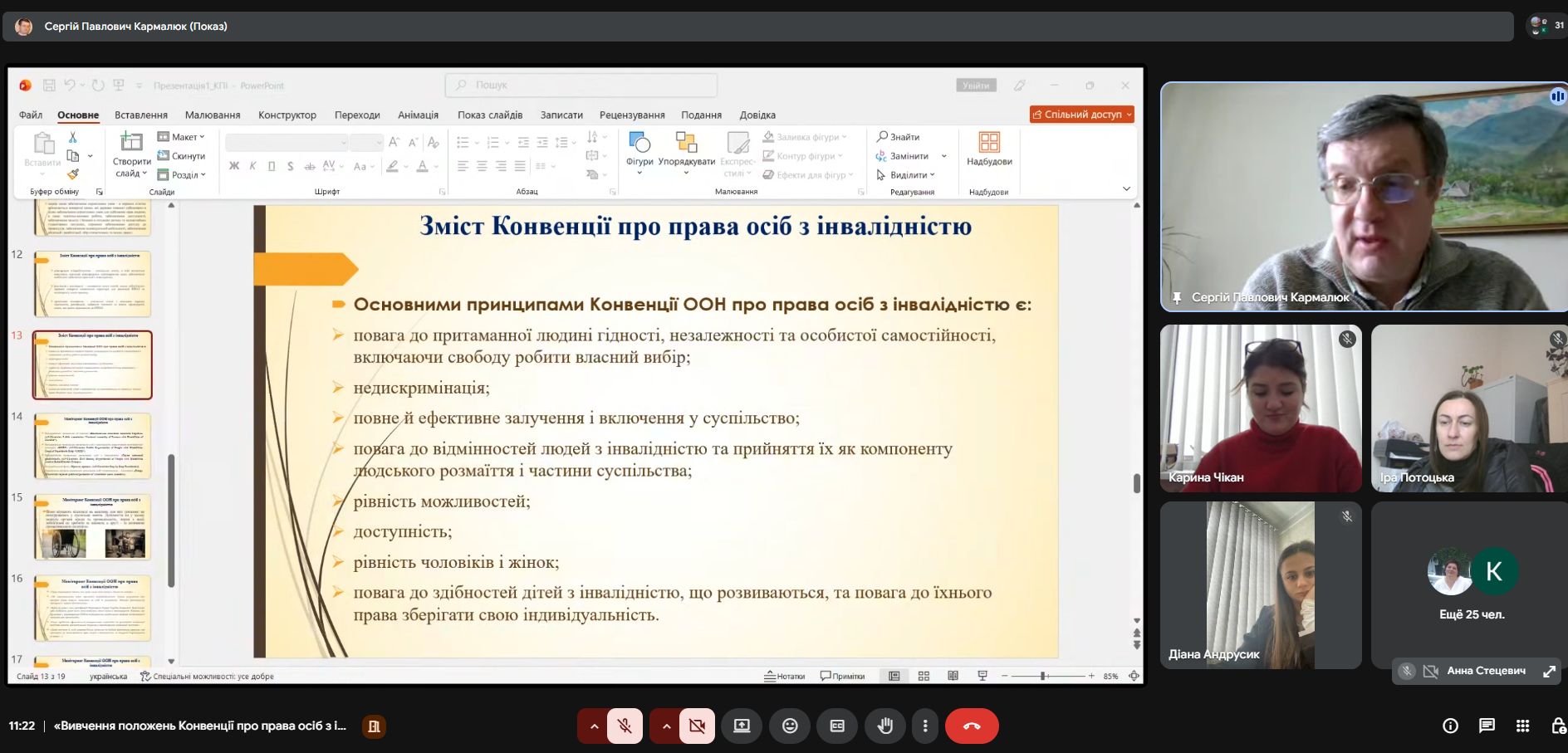
Task: Select slide 14 thumbnail
Action: click(92, 446)
